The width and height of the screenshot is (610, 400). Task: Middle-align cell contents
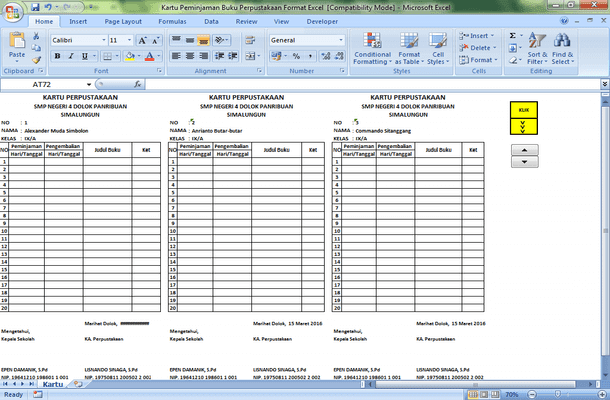[190, 40]
